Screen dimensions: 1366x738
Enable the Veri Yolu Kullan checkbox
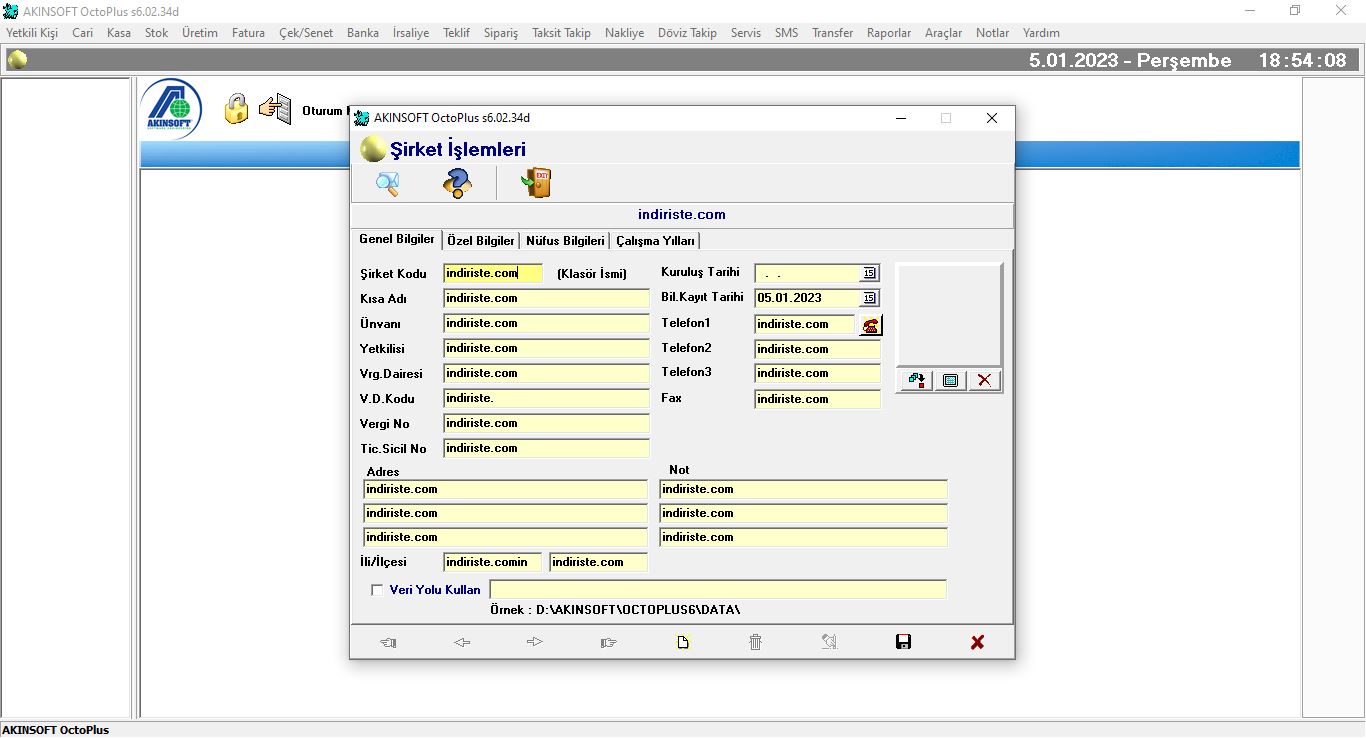[377, 590]
